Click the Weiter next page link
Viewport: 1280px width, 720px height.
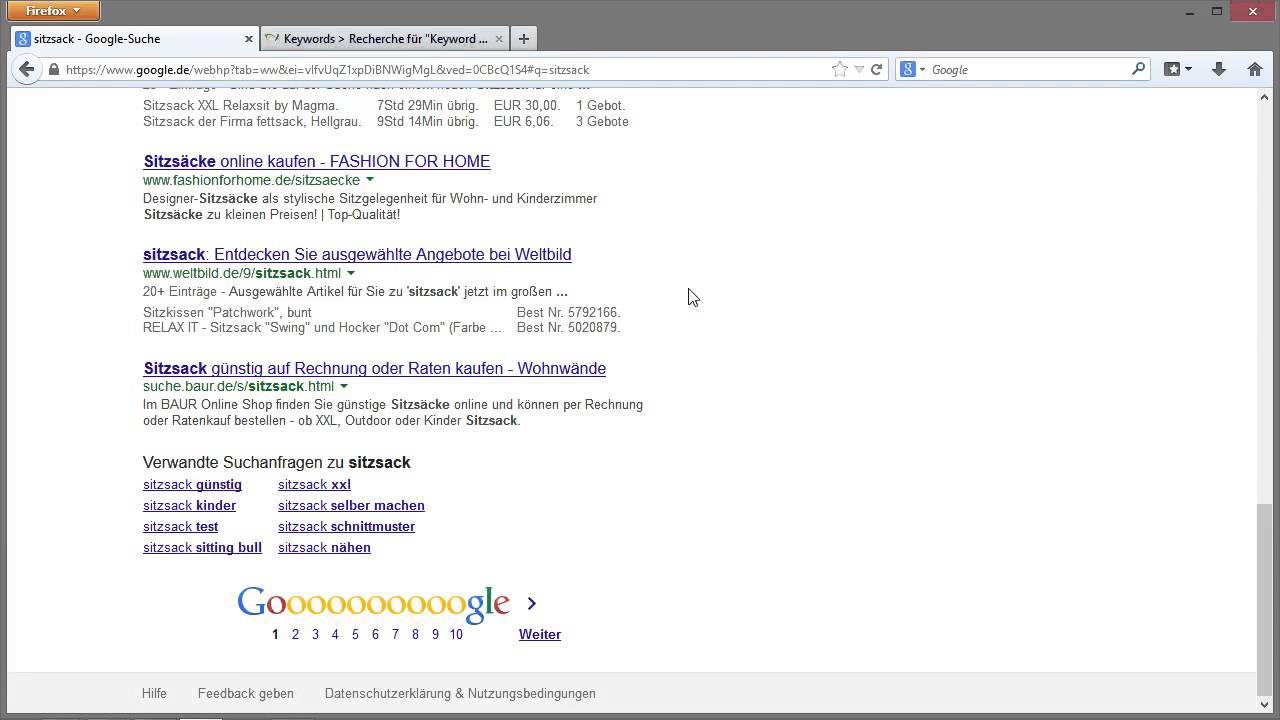540,634
